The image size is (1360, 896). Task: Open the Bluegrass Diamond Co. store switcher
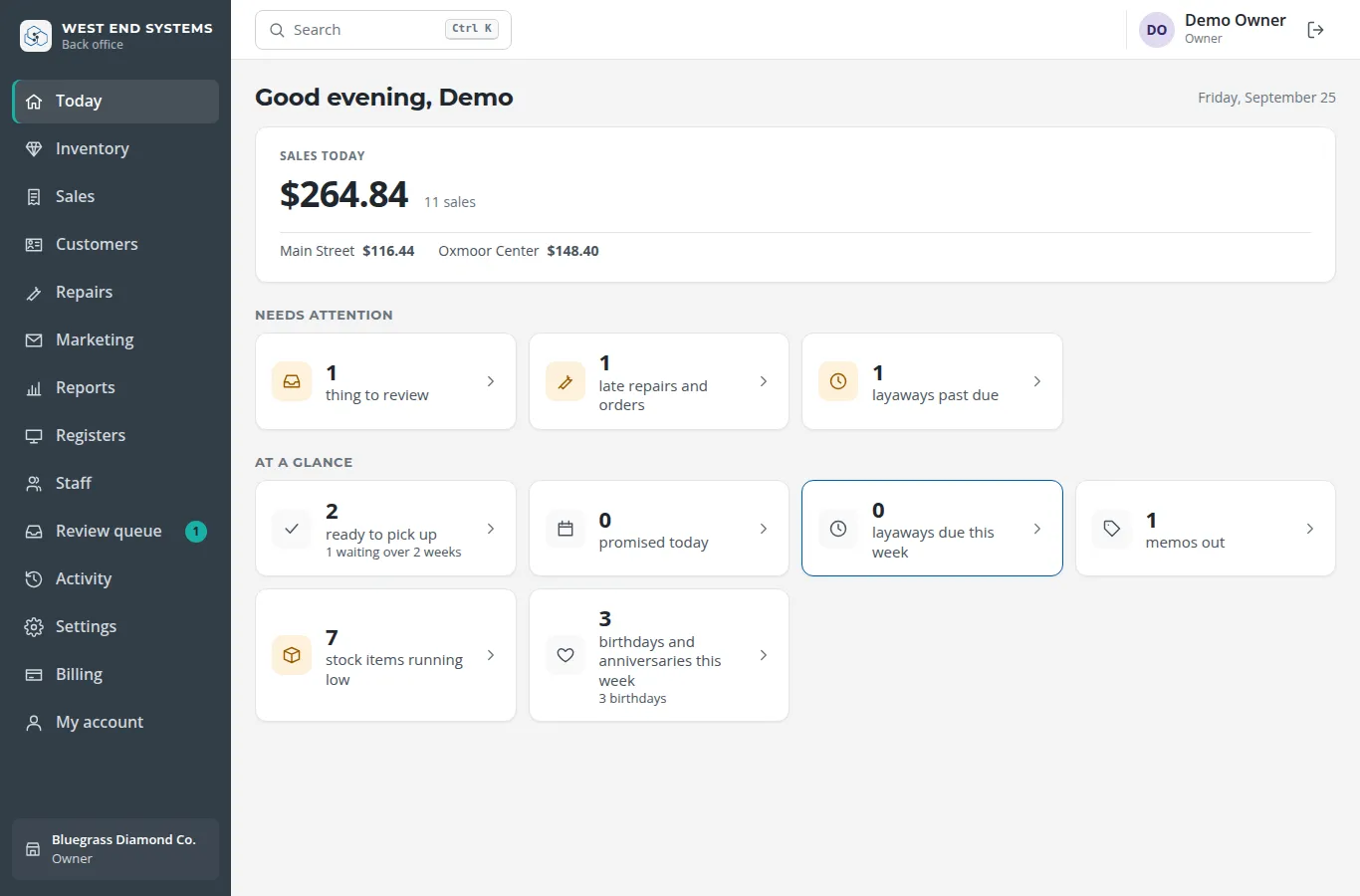[115, 849]
